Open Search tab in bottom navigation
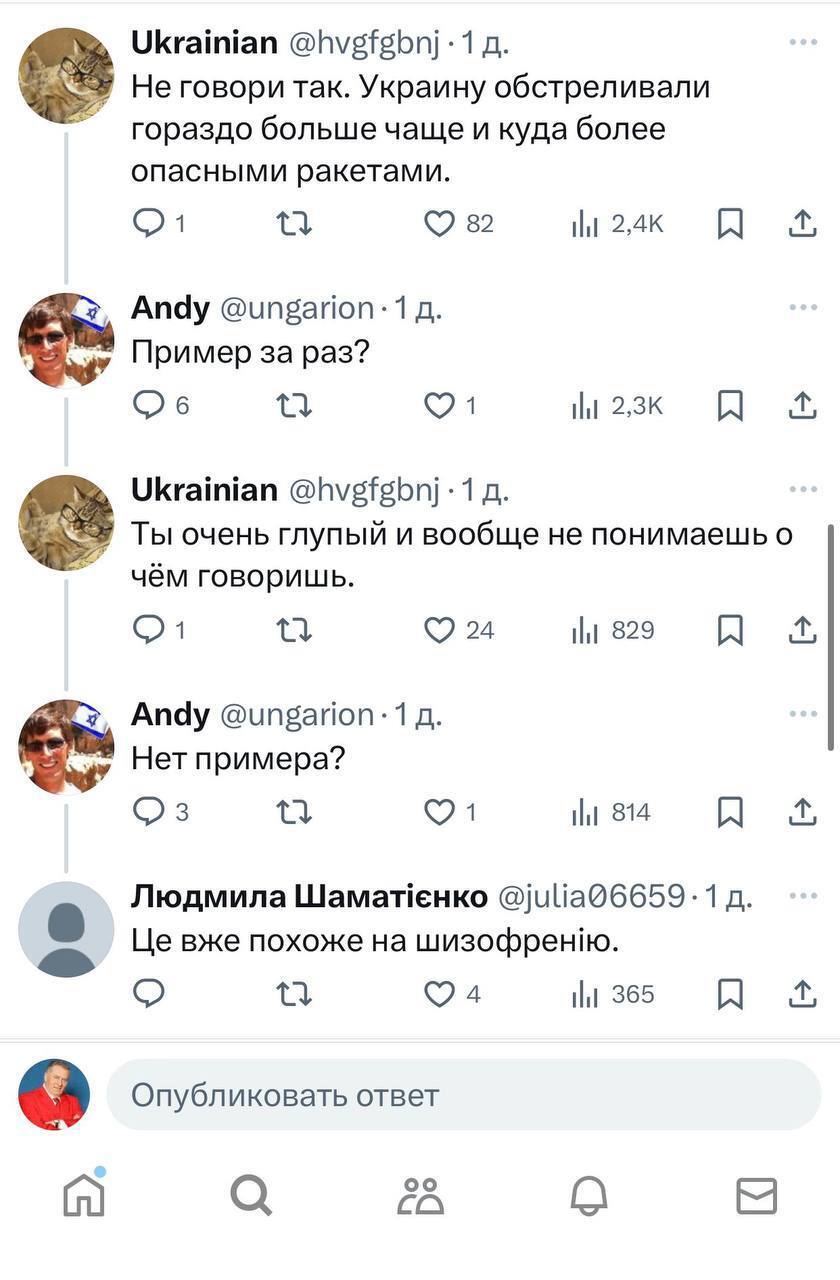 (251, 1195)
